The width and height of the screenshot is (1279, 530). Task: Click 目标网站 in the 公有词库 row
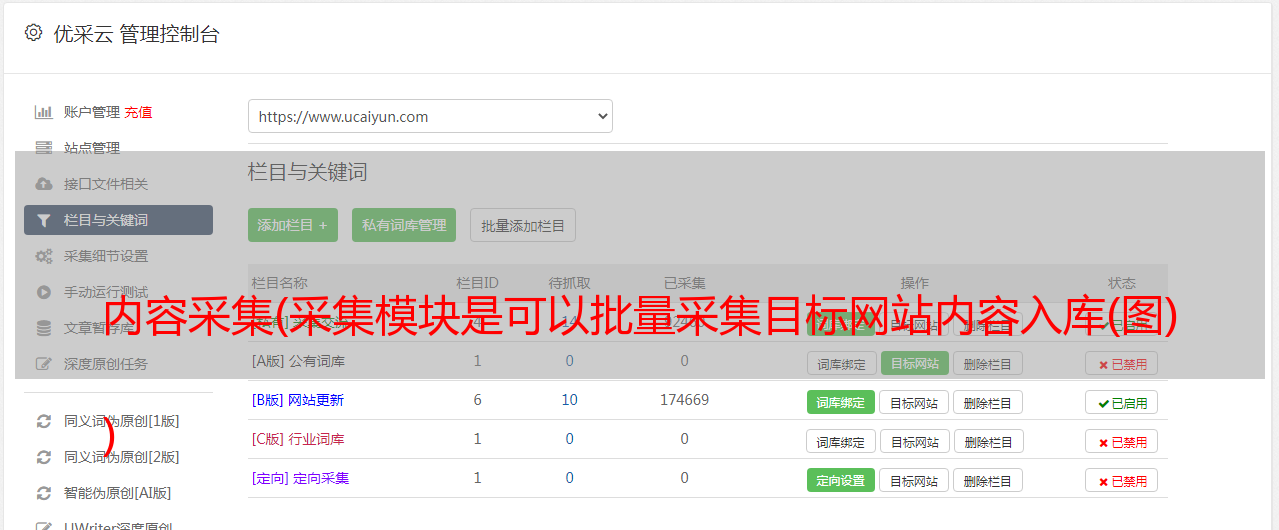click(x=914, y=364)
